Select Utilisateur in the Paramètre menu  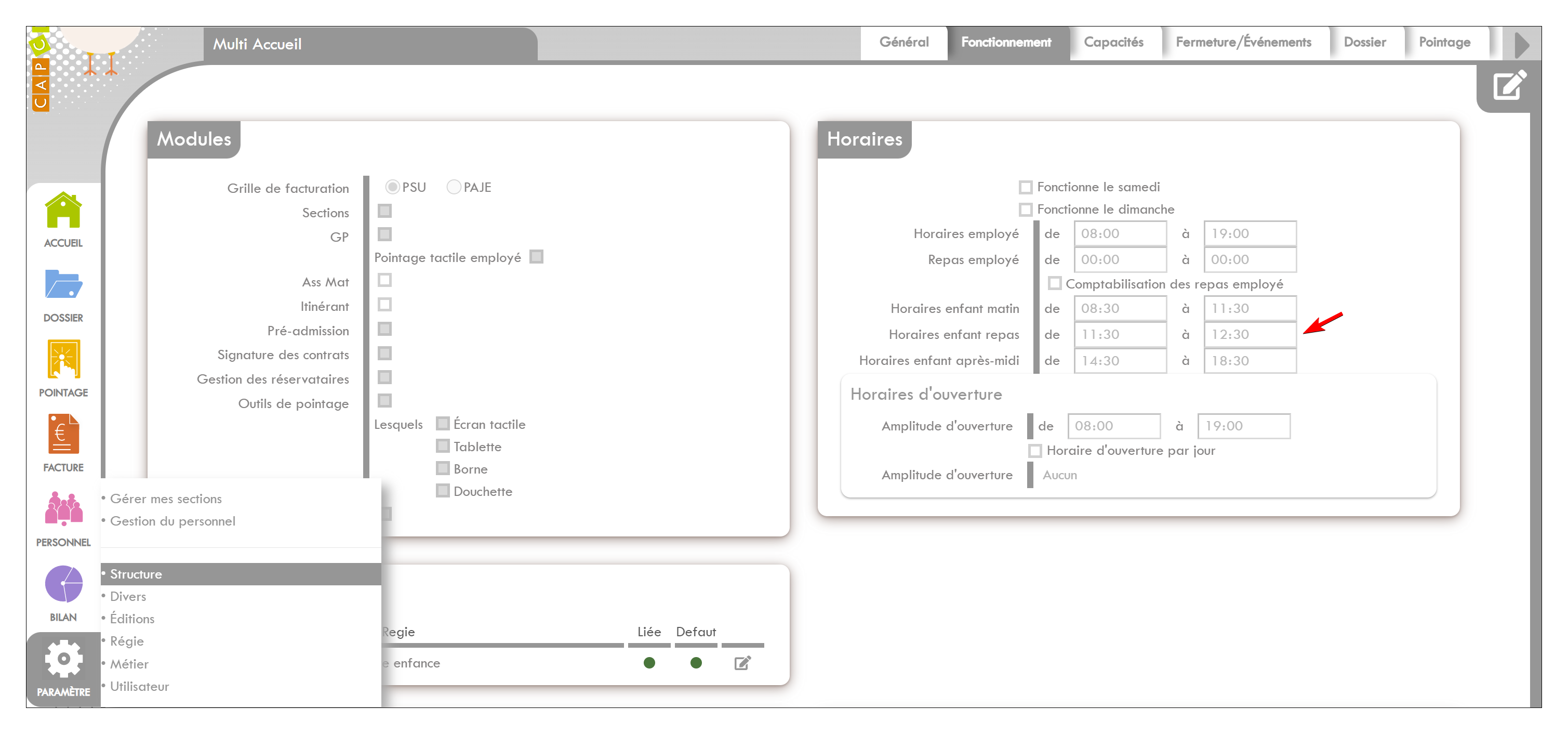[139, 687]
